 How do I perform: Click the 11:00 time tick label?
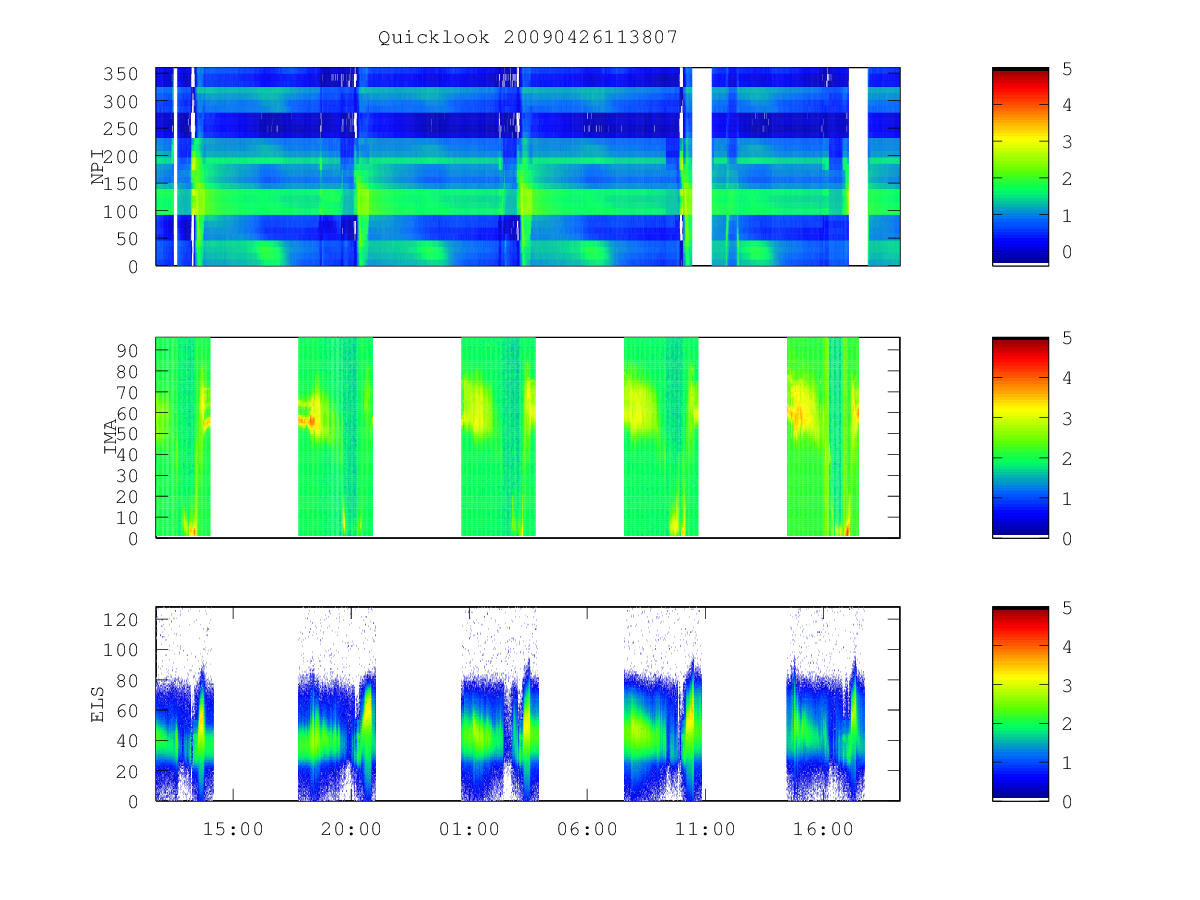click(x=705, y=829)
